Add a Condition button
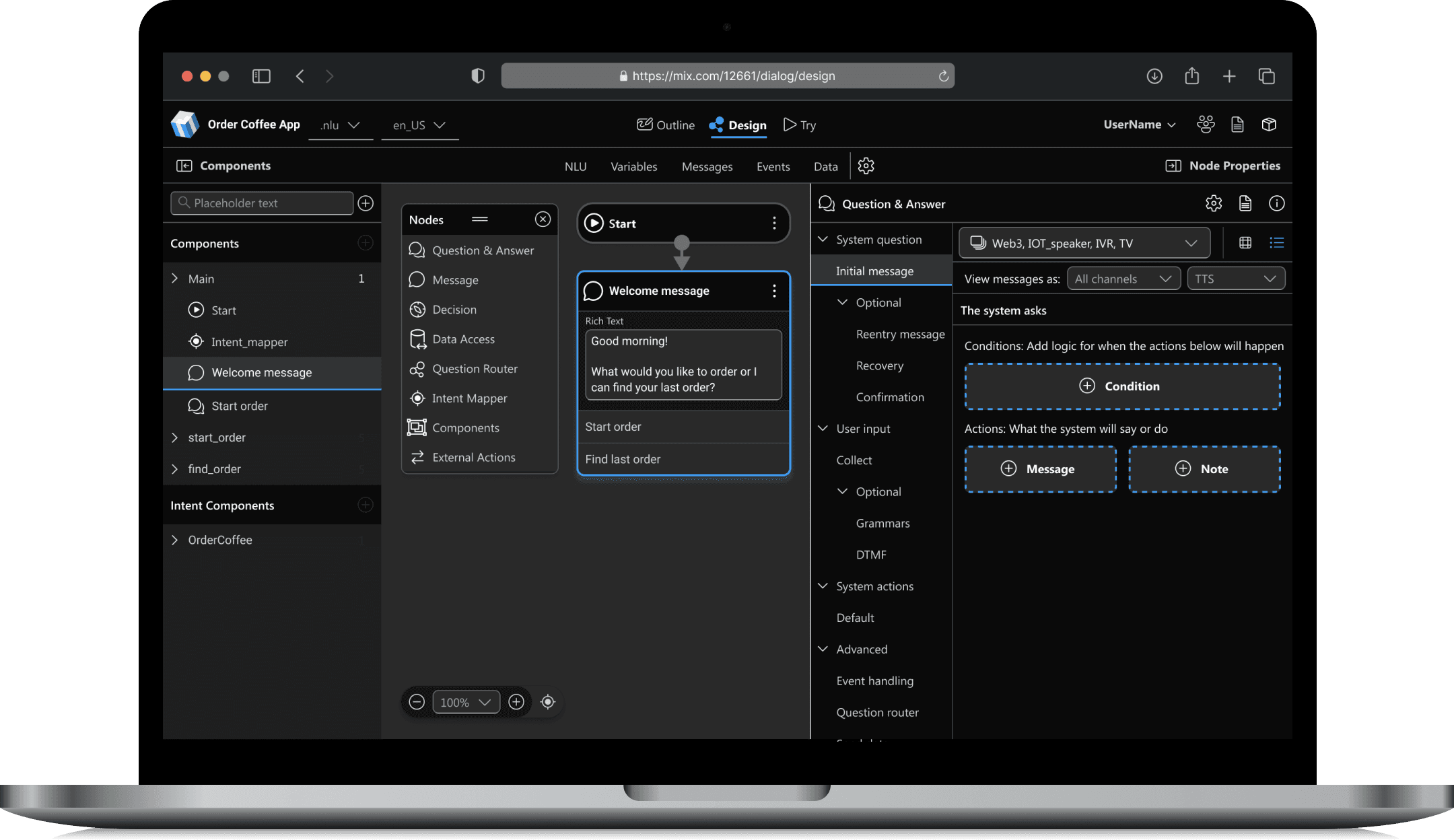The height and width of the screenshot is (840, 1454). (x=1121, y=386)
